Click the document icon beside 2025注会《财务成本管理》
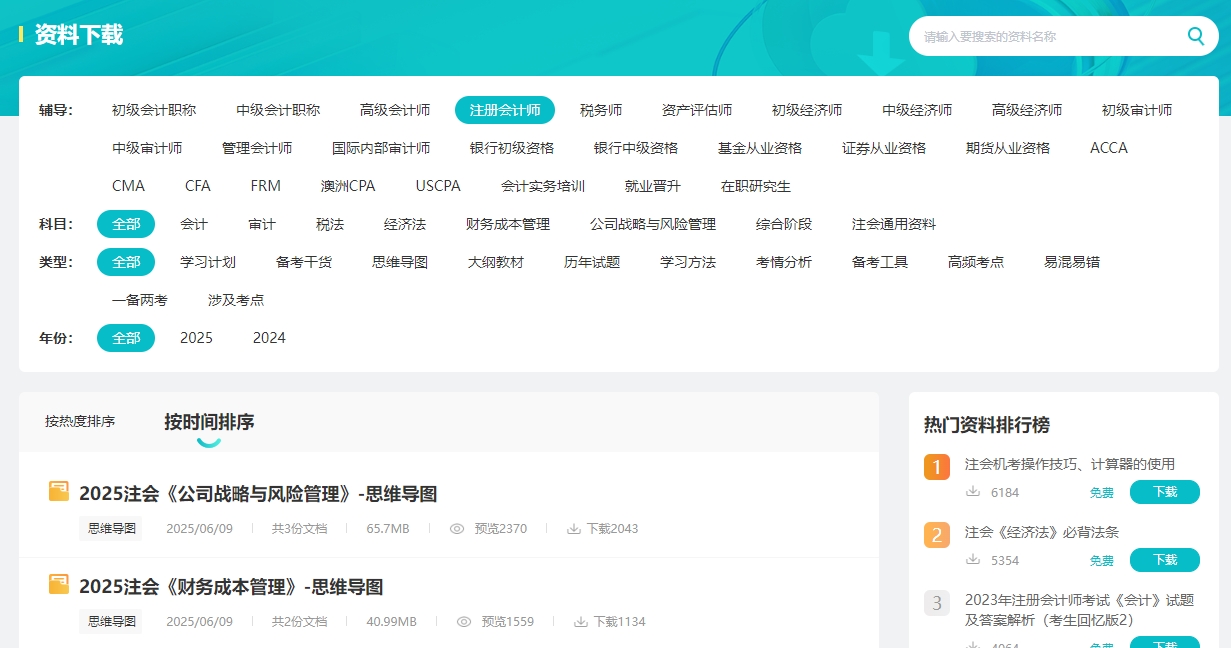The height and width of the screenshot is (648, 1231). click(x=58, y=584)
